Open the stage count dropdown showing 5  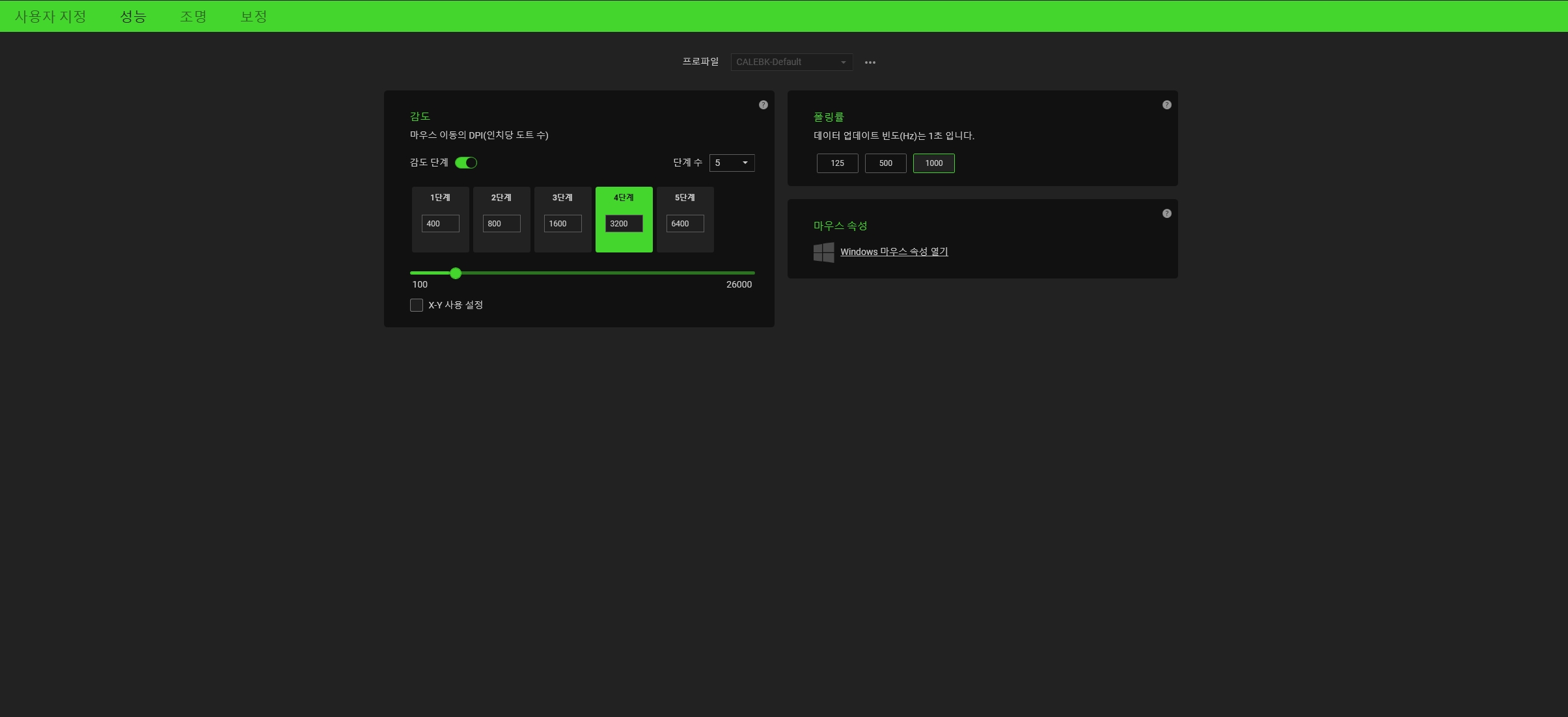[x=732, y=163]
